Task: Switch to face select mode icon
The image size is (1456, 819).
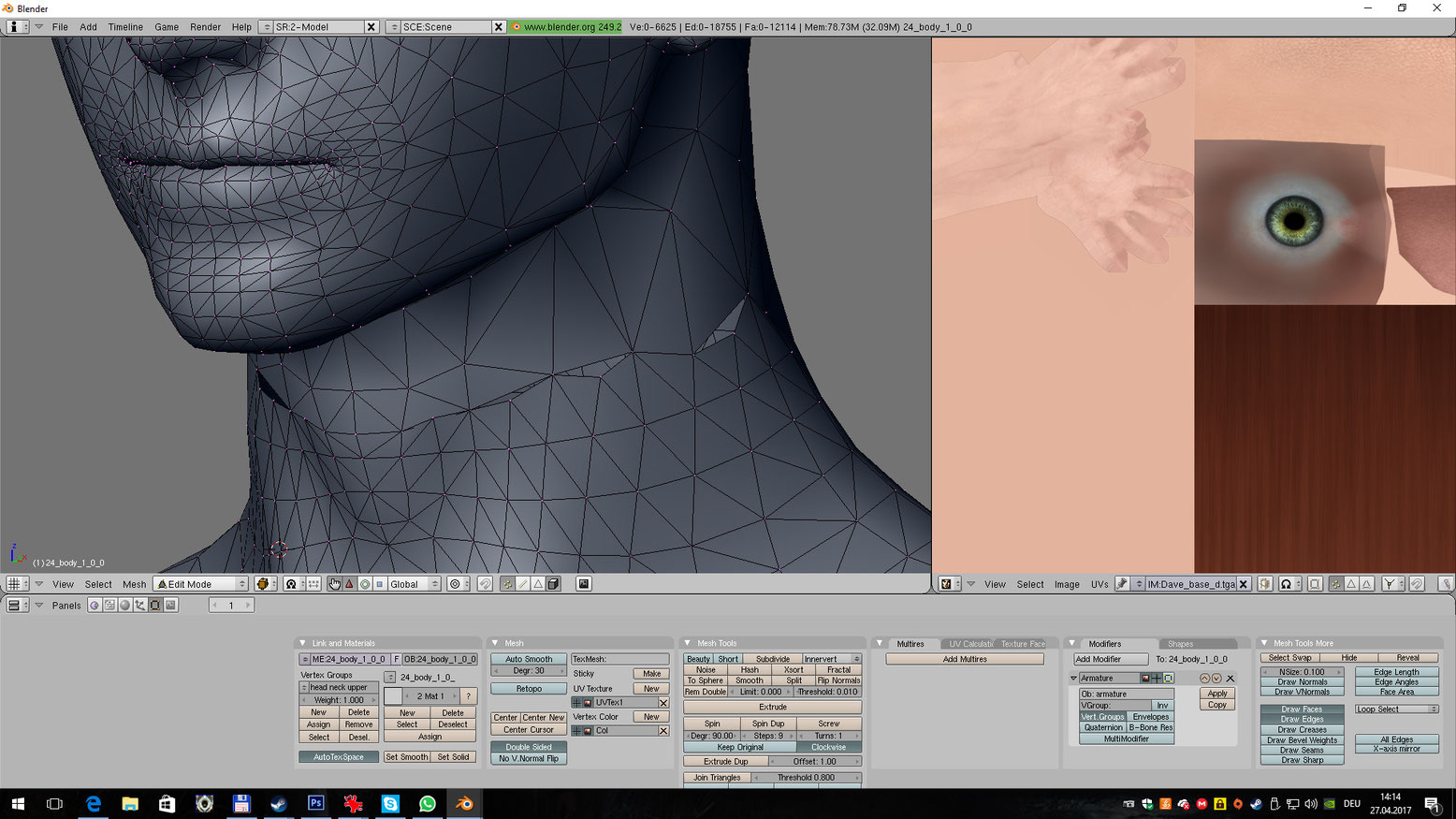Action: click(x=538, y=584)
